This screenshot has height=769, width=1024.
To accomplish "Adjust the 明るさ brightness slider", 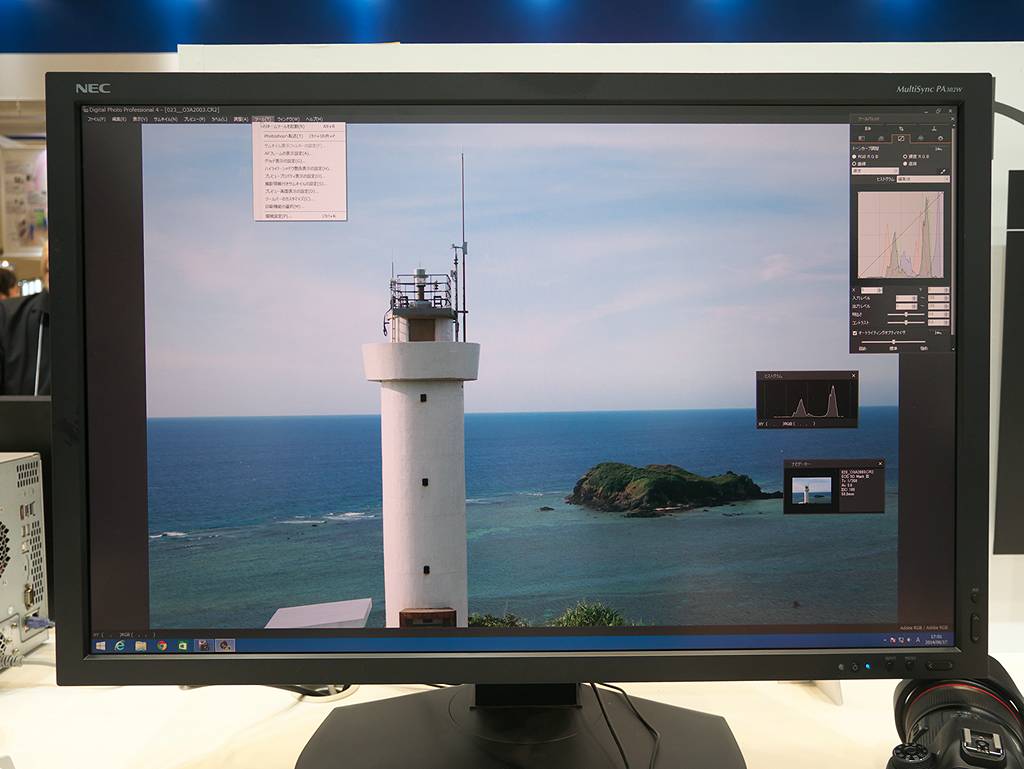I will [x=906, y=314].
